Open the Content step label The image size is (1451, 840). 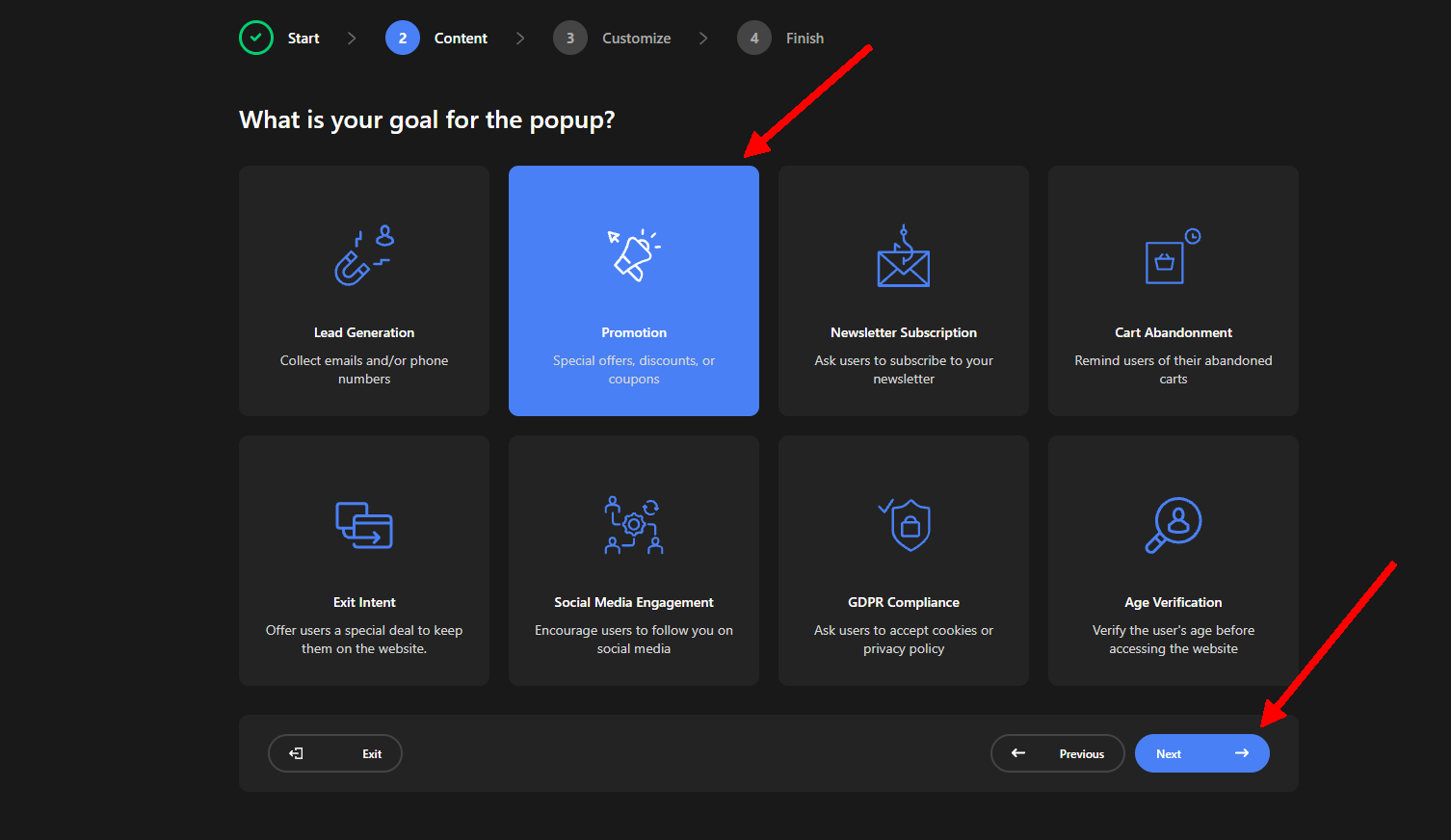coord(461,39)
